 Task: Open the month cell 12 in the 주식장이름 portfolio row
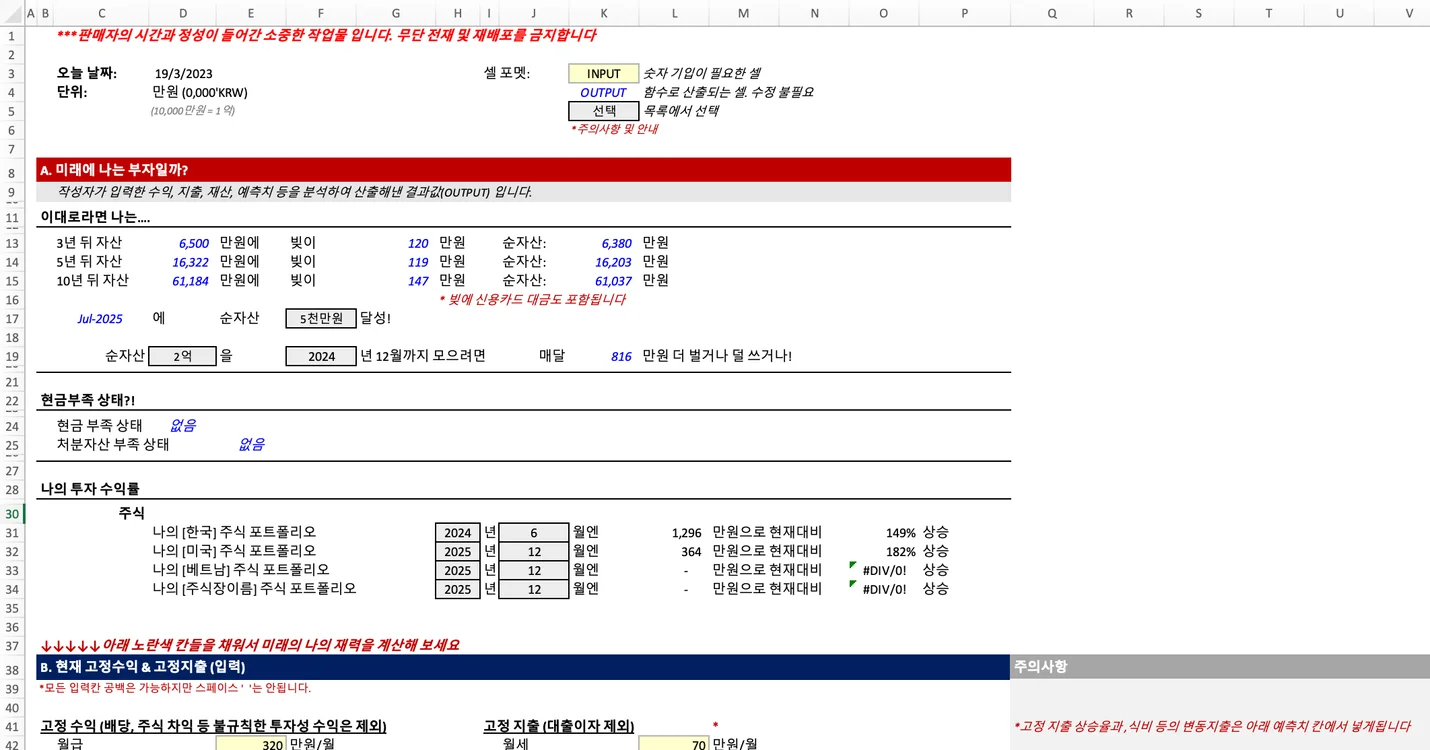[x=534, y=590]
